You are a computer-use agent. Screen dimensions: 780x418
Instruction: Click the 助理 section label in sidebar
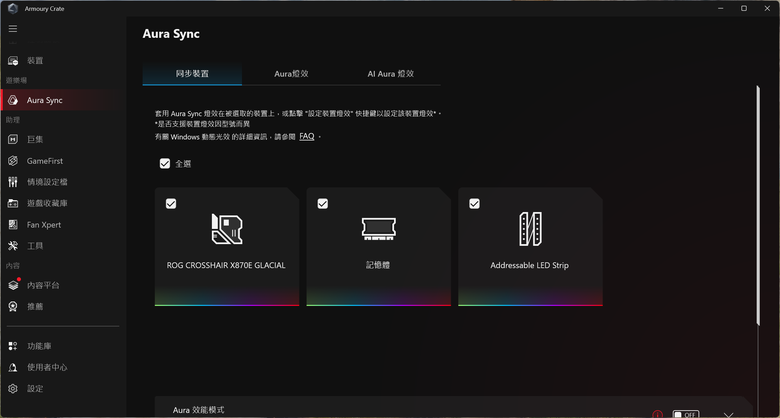tap(13, 120)
